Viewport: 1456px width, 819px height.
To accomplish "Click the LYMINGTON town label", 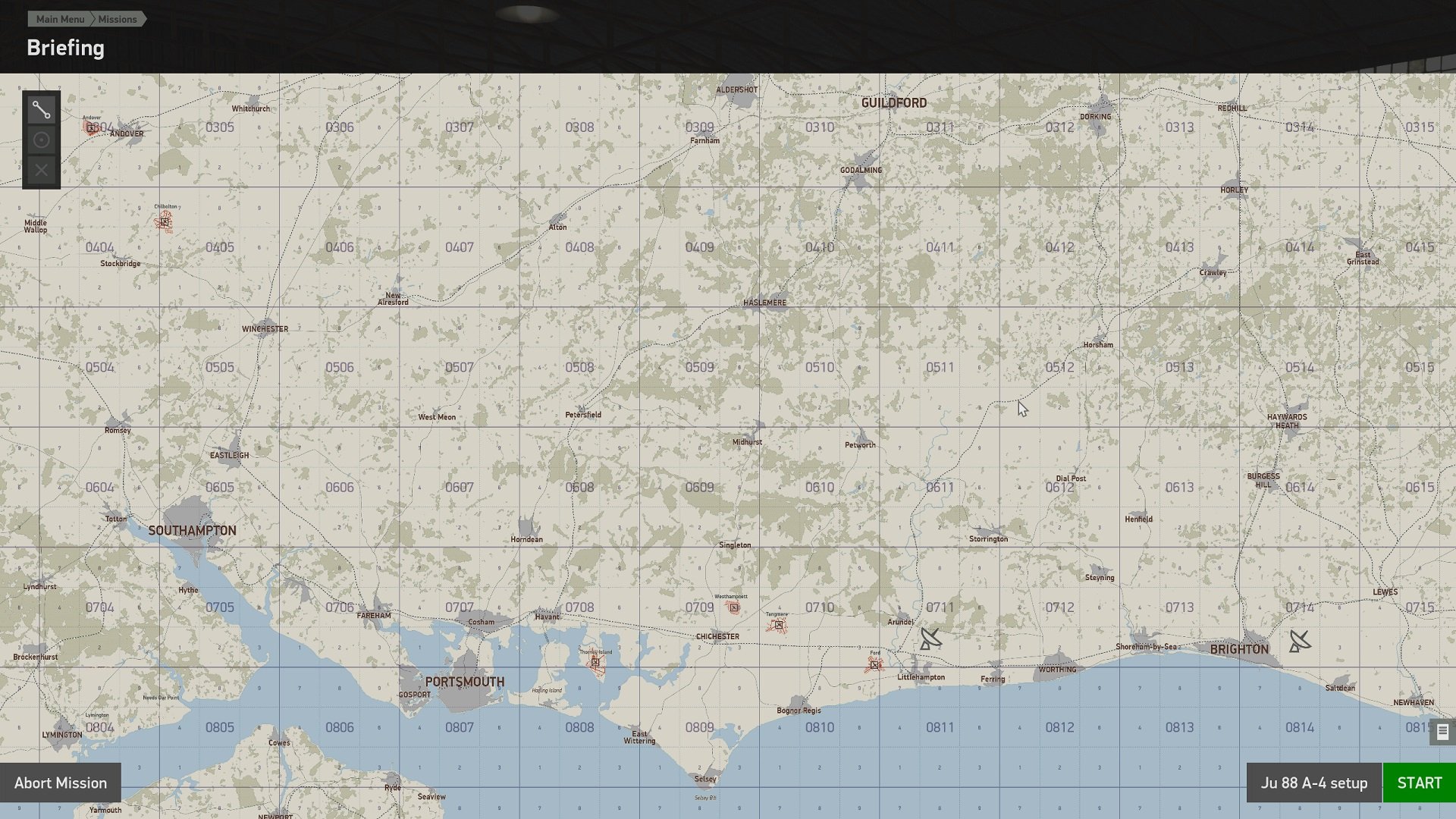I will click(62, 735).
